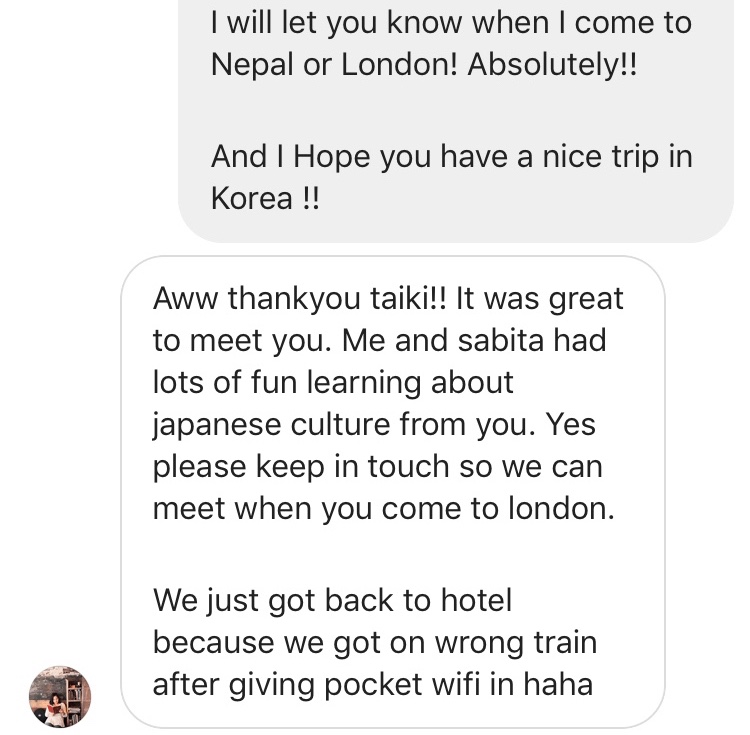The height and width of the screenshot is (735, 750).
Task: Click the word "Korea" in gray bubble
Action: pos(252,198)
